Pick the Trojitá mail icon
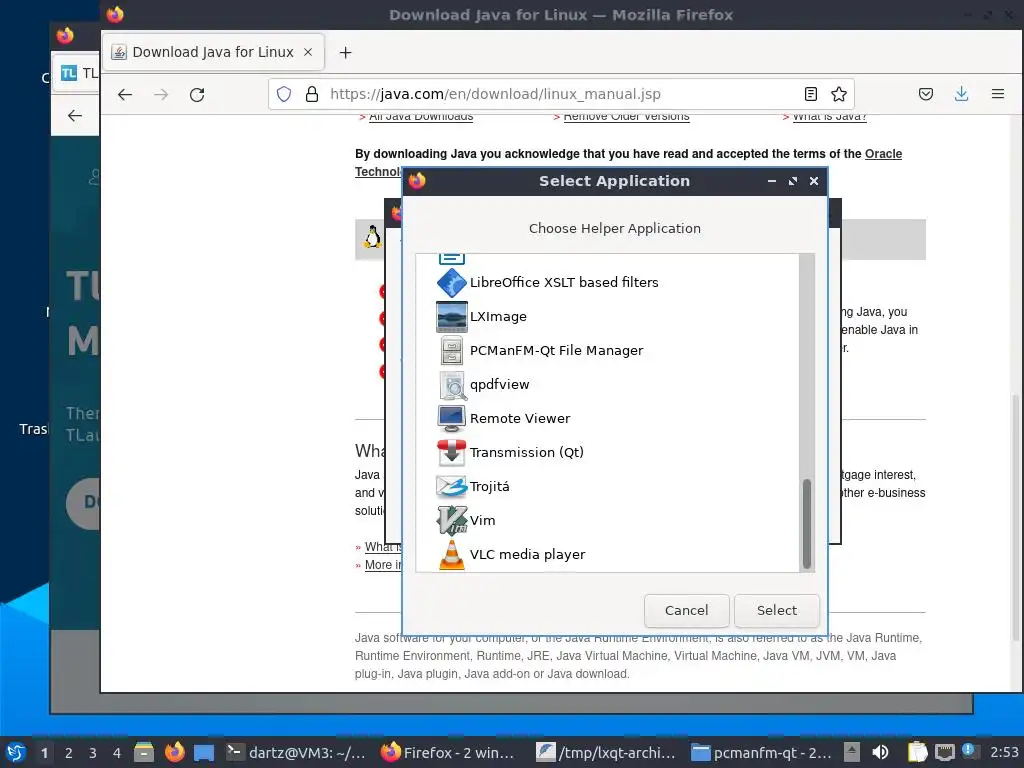The width and height of the screenshot is (1024, 768). tap(451, 487)
